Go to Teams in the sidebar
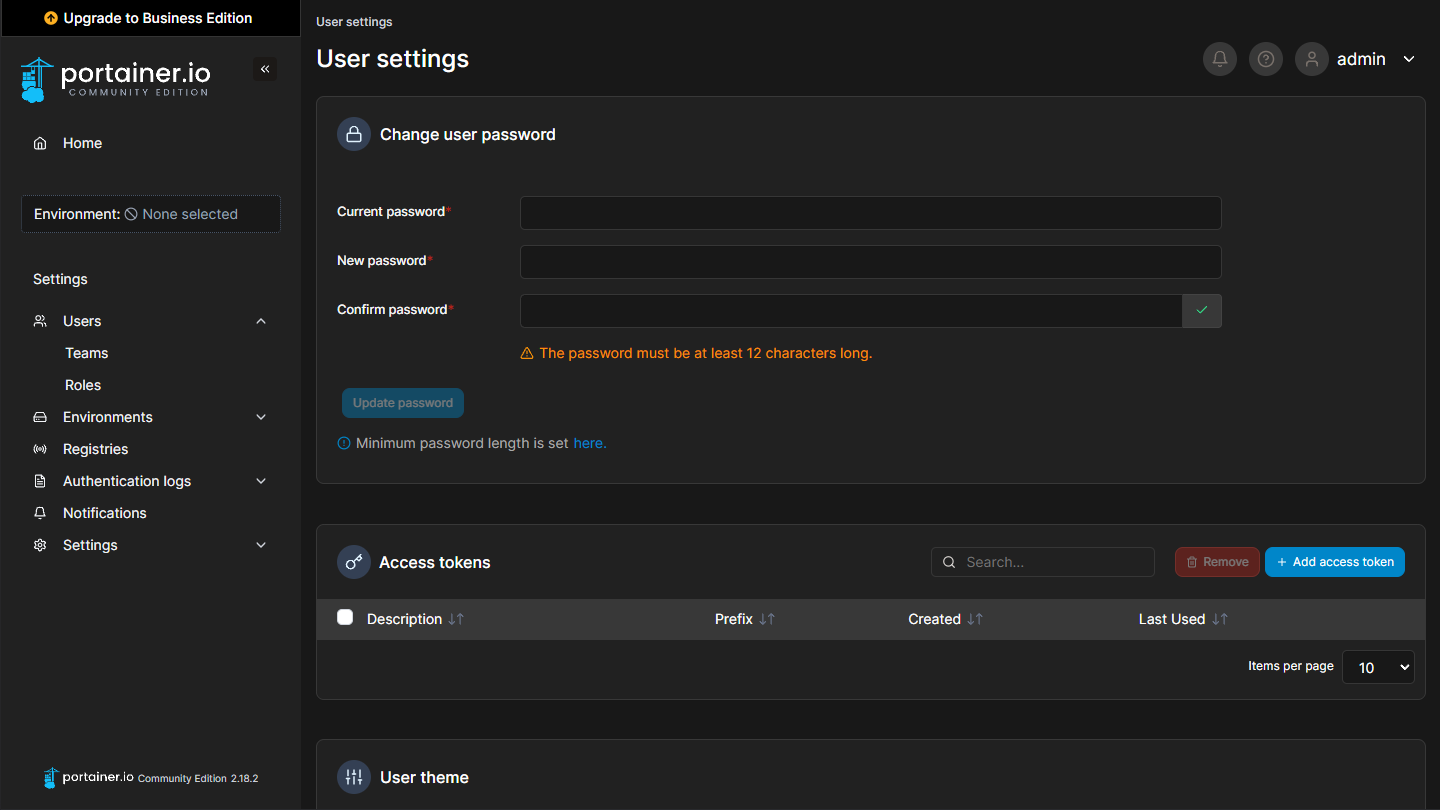The image size is (1440, 810). tap(86, 353)
